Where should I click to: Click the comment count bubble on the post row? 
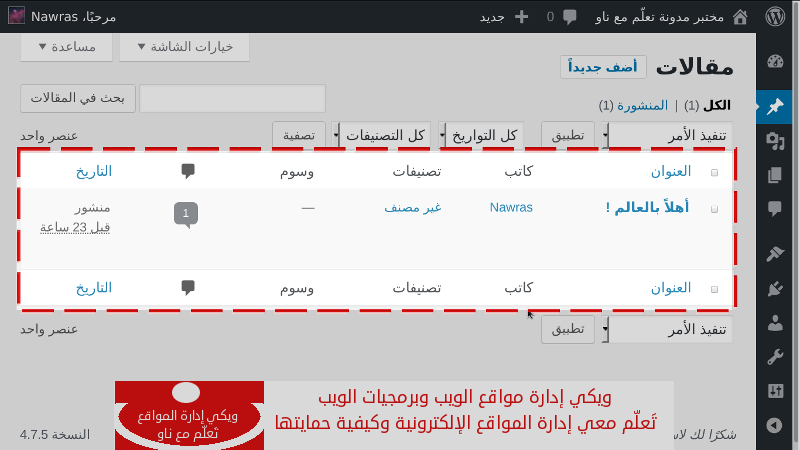click(x=186, y=212)
